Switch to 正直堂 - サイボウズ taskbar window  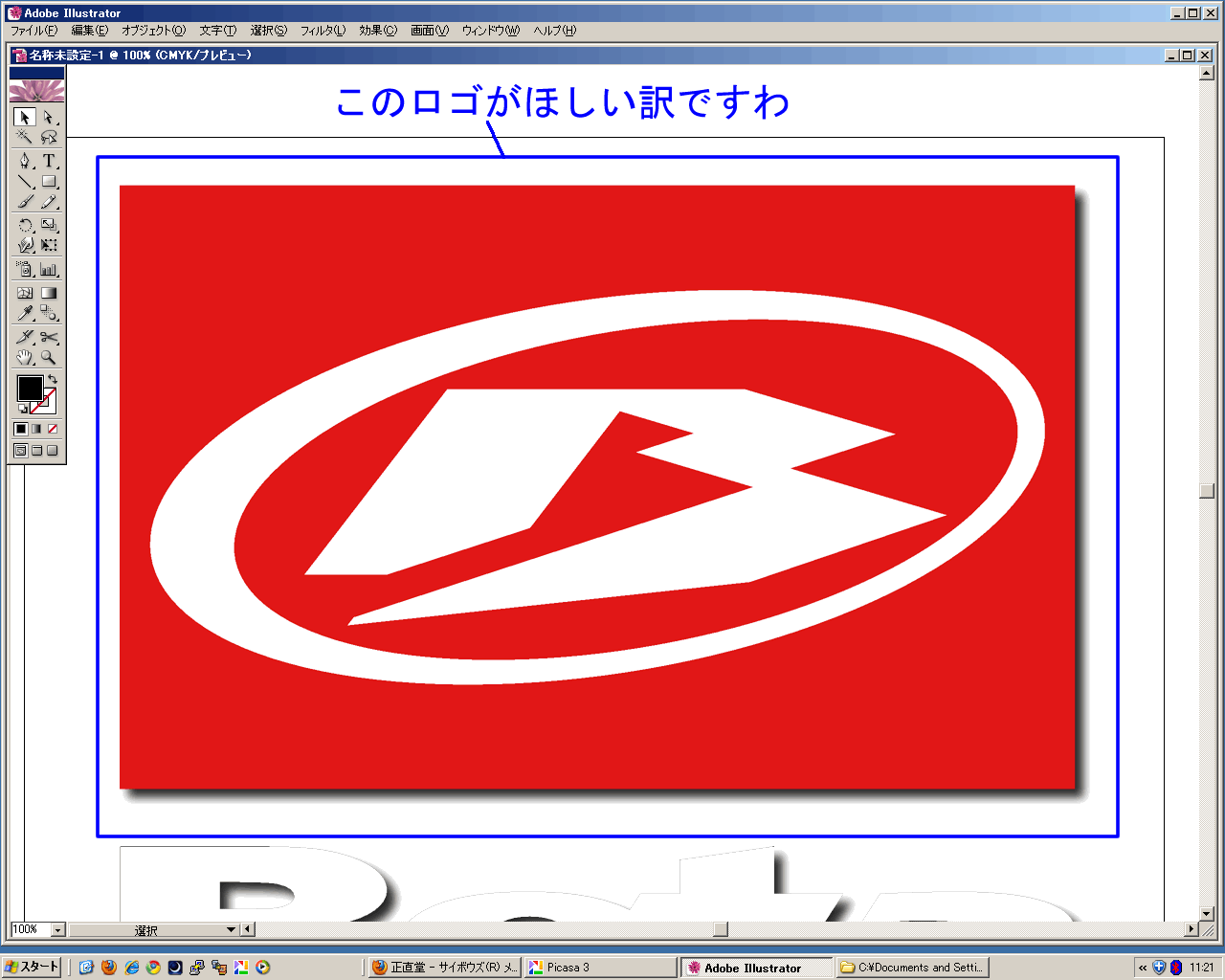coord(445,968)
